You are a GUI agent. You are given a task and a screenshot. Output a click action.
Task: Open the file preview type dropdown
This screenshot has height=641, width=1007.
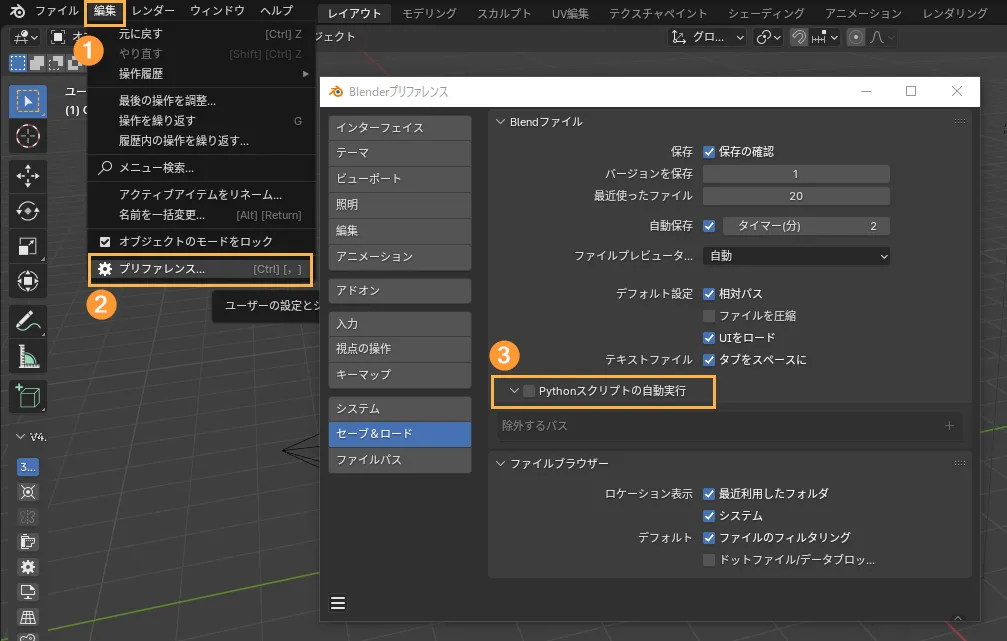click(796, 256)
